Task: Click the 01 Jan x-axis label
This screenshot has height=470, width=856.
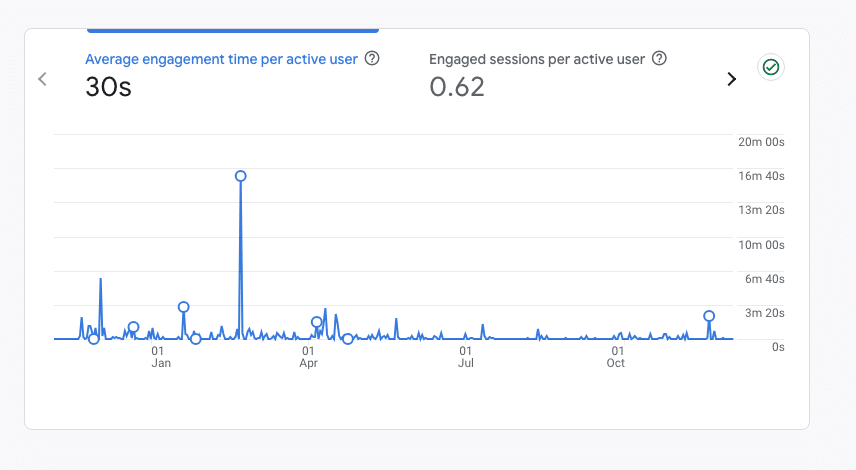Action: [x=160, y=357]
